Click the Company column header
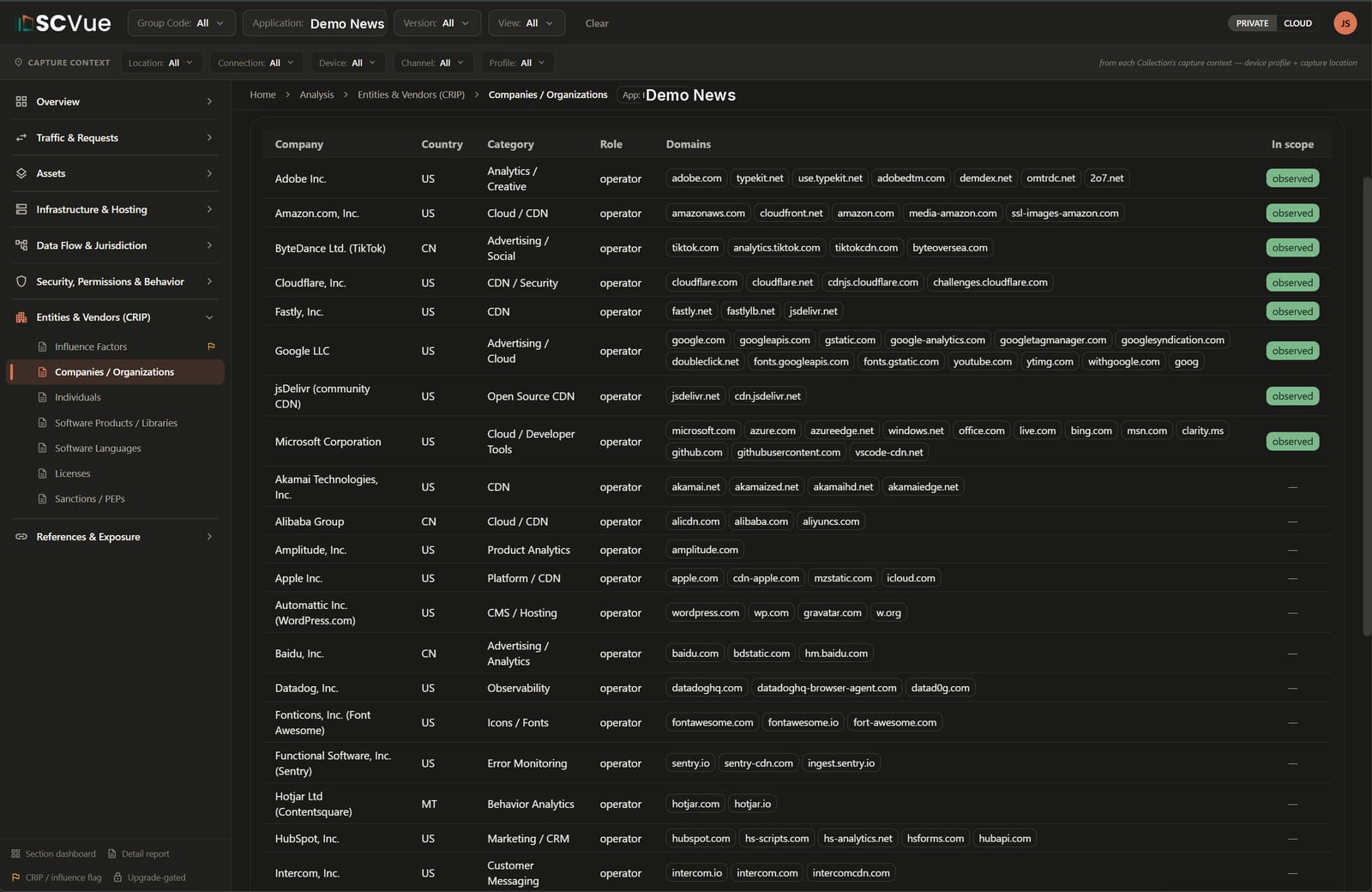The image size is (1372, 892). click(x=299, y=144)
